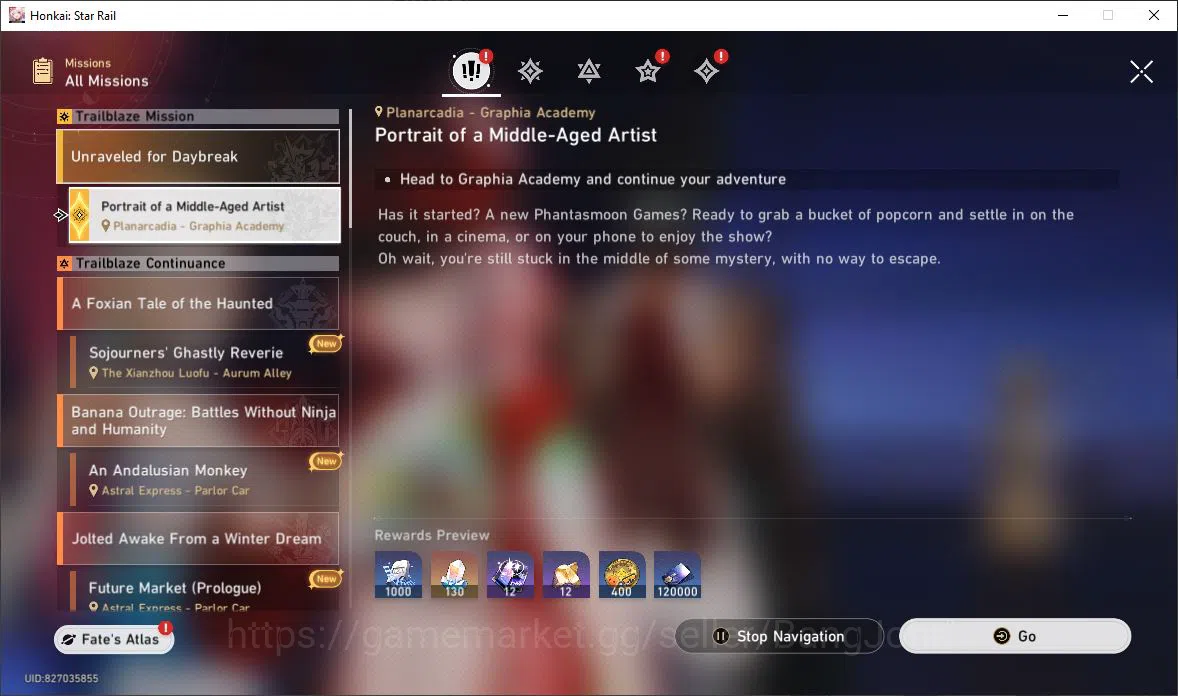Viewport: 1178px width, 696px height.
Task: View the second reward icon labeled 12
Action: [x=566, y=575]
